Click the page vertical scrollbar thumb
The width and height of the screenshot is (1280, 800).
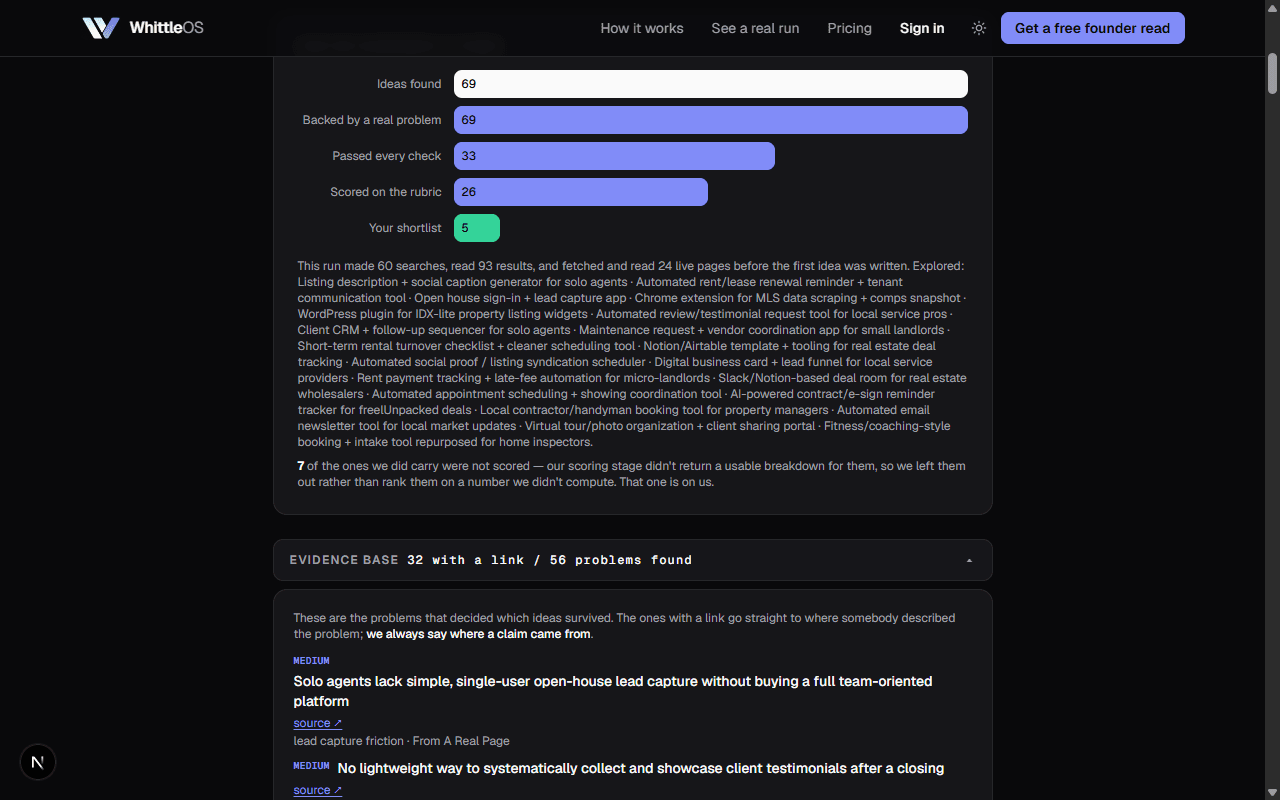click(1273, 73)
